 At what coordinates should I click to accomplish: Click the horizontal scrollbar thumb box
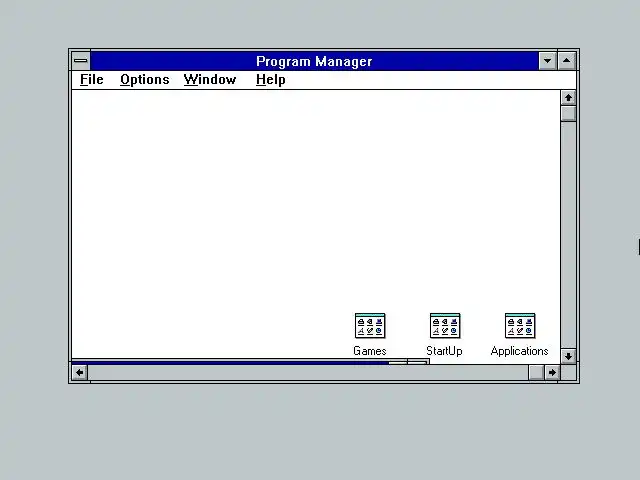536,372
